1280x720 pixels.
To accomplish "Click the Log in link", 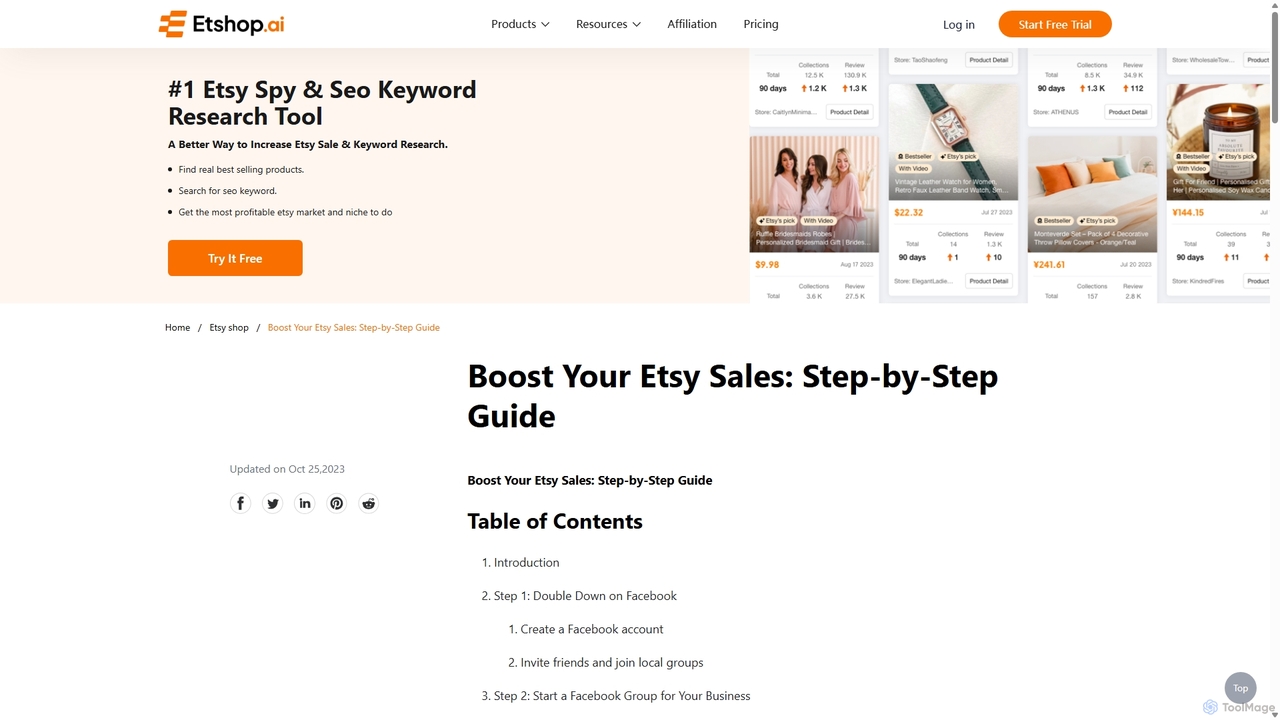I will pos(958,24).
